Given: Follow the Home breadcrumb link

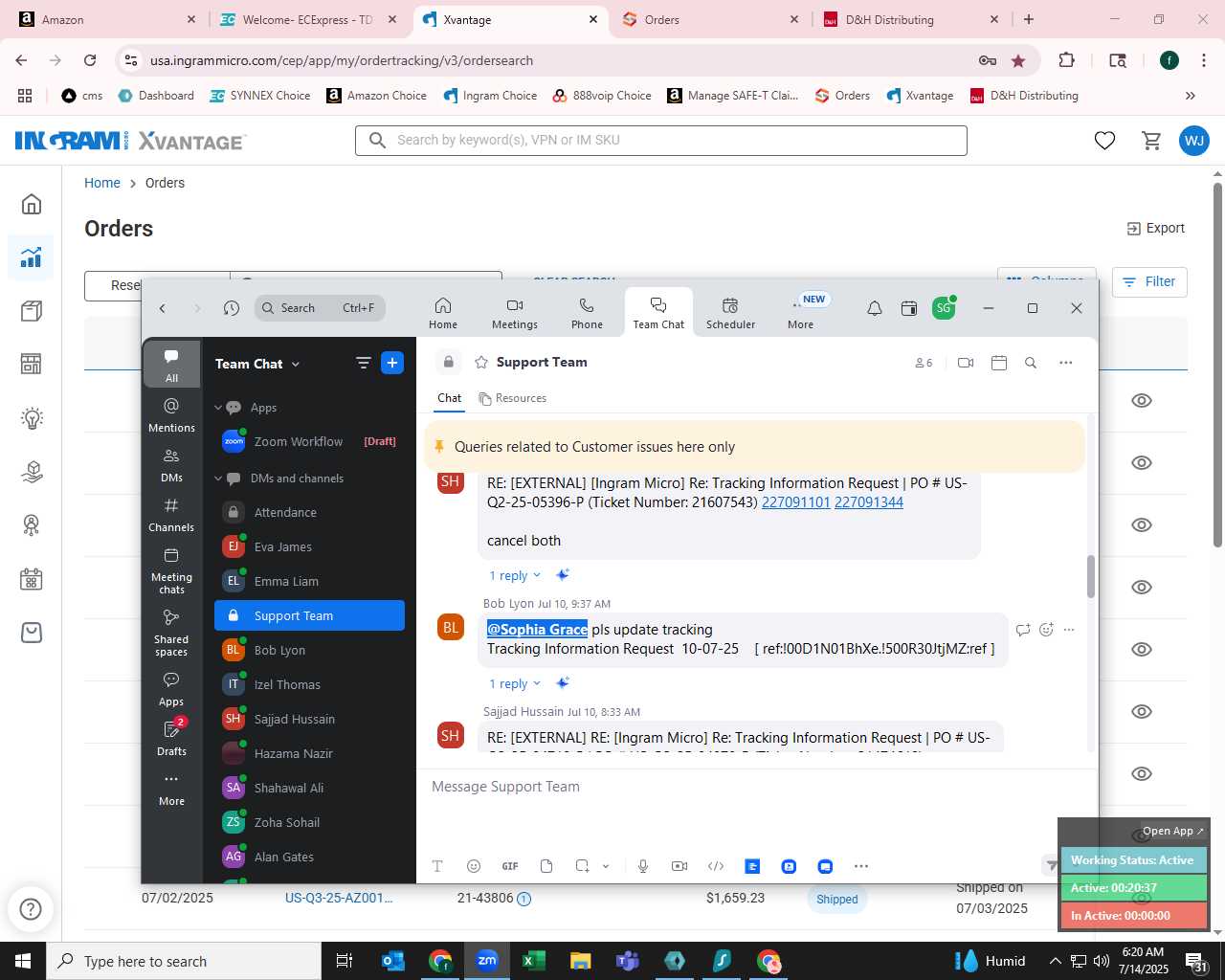Looking at the screenshot, I should tap(102, 183).
